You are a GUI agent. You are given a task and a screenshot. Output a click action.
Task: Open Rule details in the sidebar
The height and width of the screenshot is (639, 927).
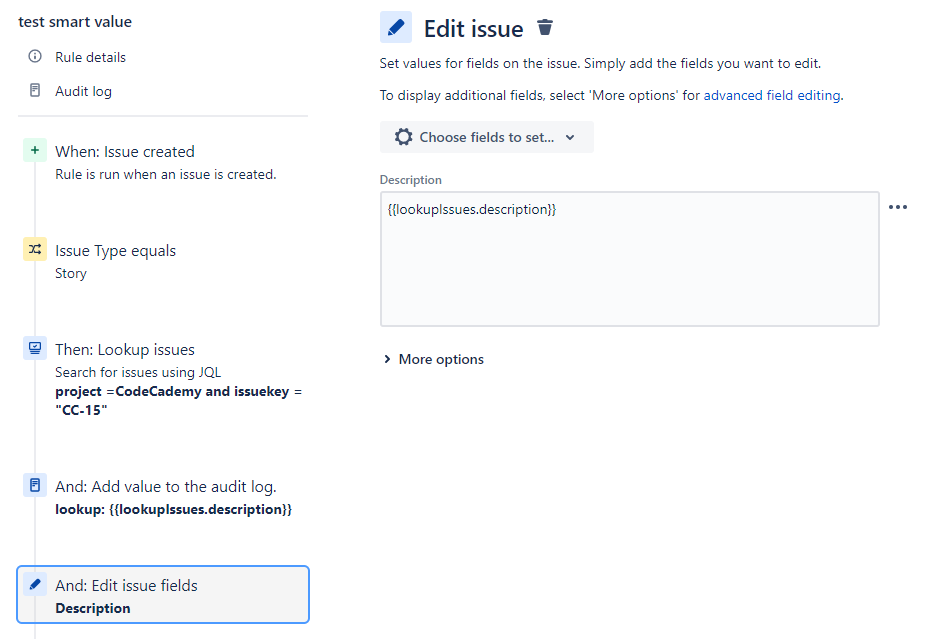pyautogui.click(x=90, y=57)
